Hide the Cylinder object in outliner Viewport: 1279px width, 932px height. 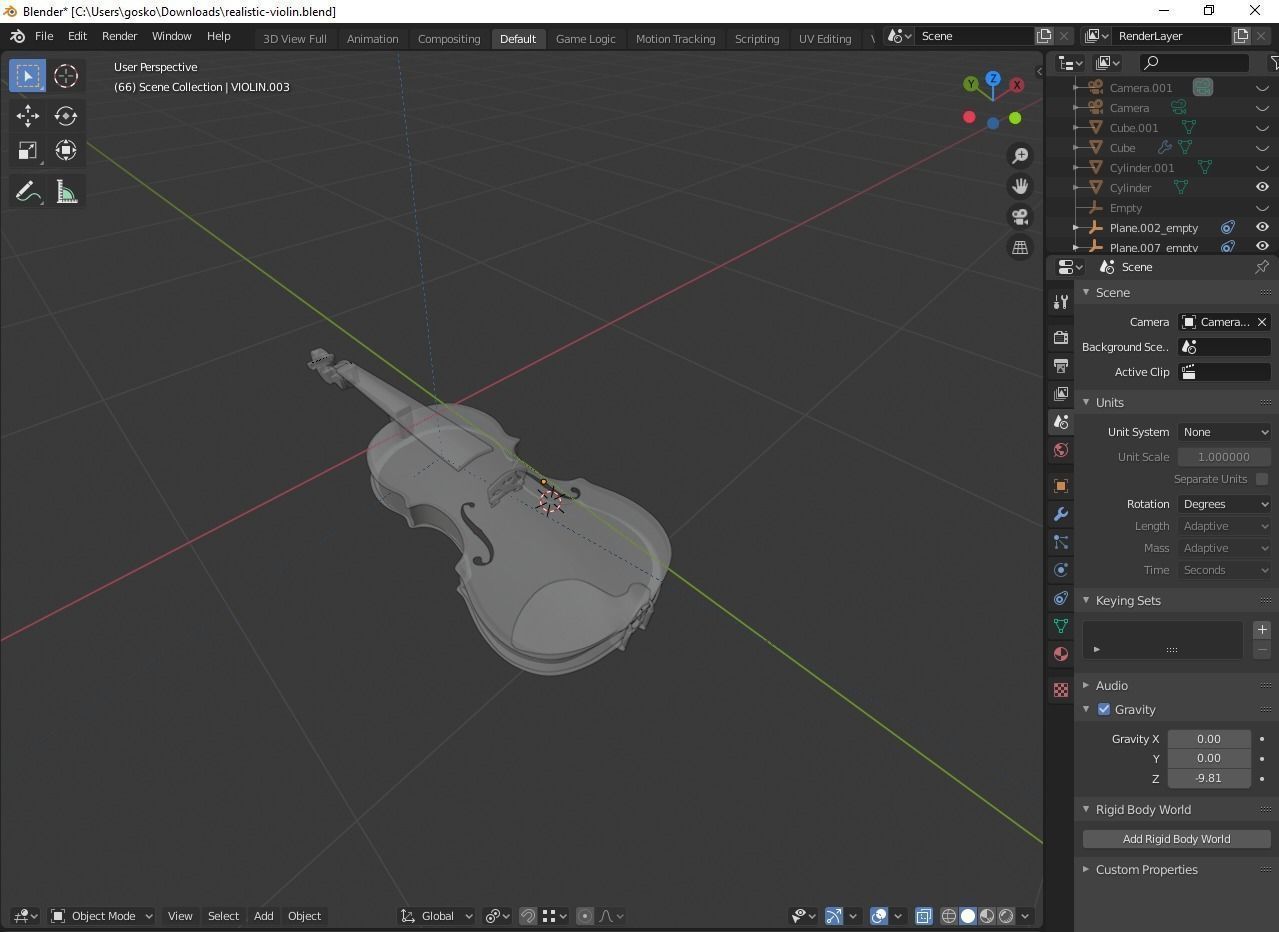1262,187
